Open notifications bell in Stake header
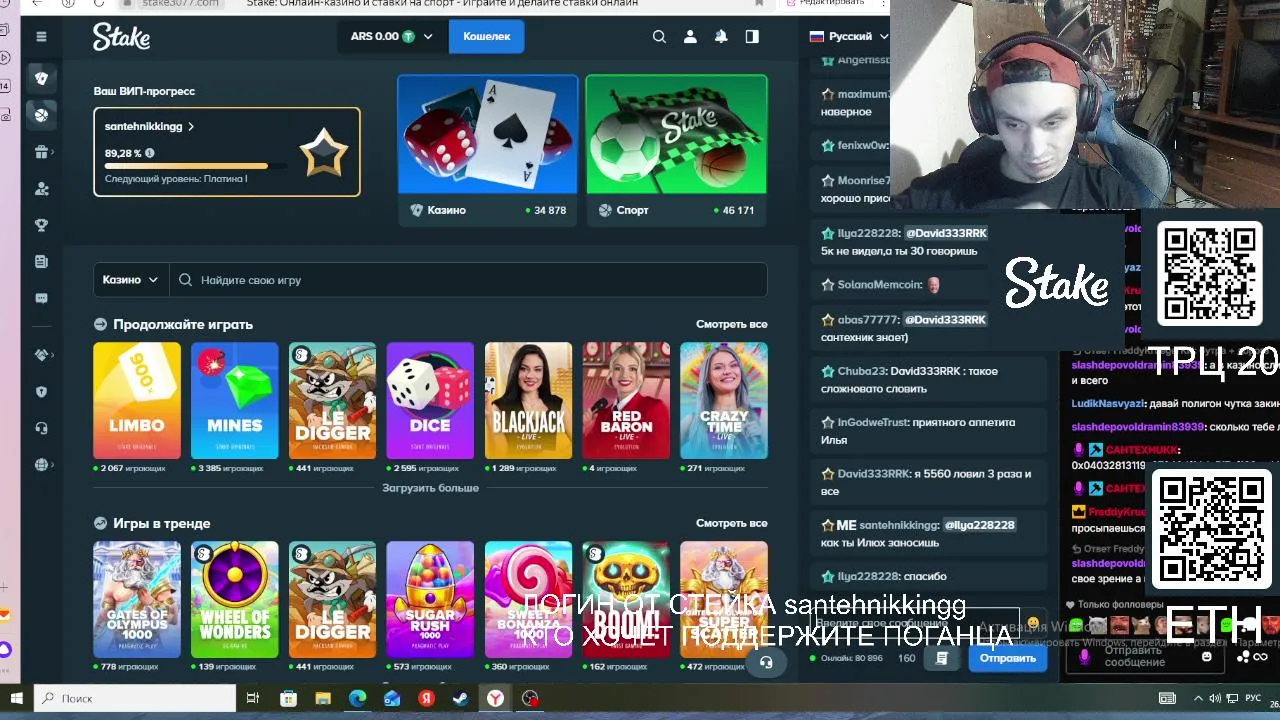This screenshot has width=1280, height=720. [x=721, y=37]
